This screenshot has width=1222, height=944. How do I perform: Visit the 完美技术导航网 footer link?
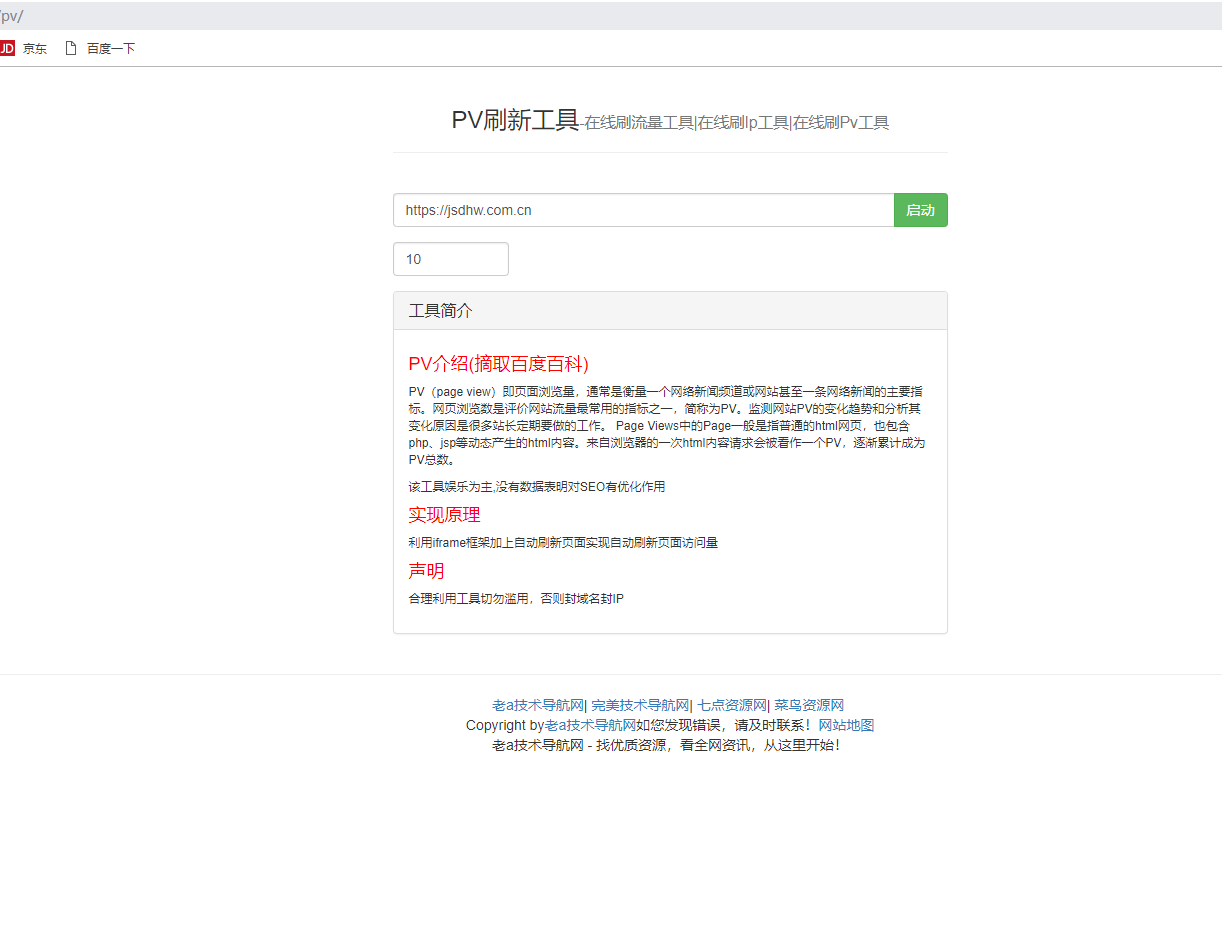click(640, 705)
